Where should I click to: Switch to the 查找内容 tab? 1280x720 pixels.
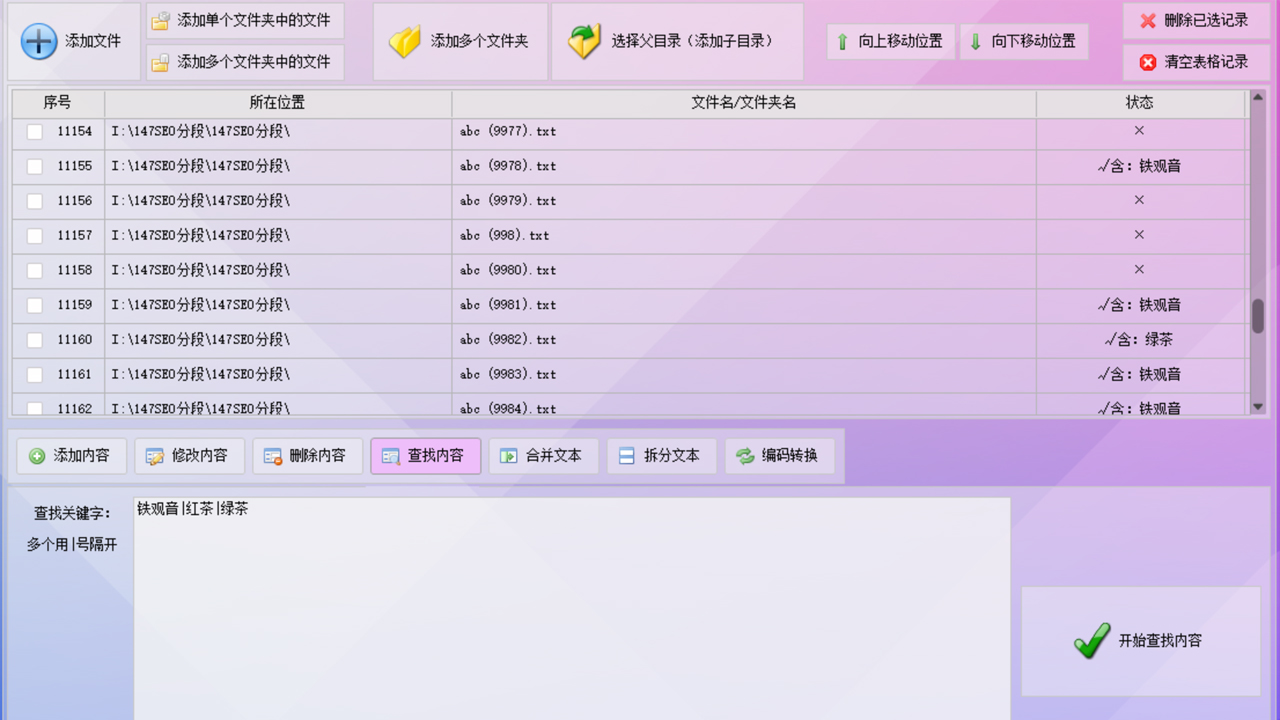coord(425,456)
